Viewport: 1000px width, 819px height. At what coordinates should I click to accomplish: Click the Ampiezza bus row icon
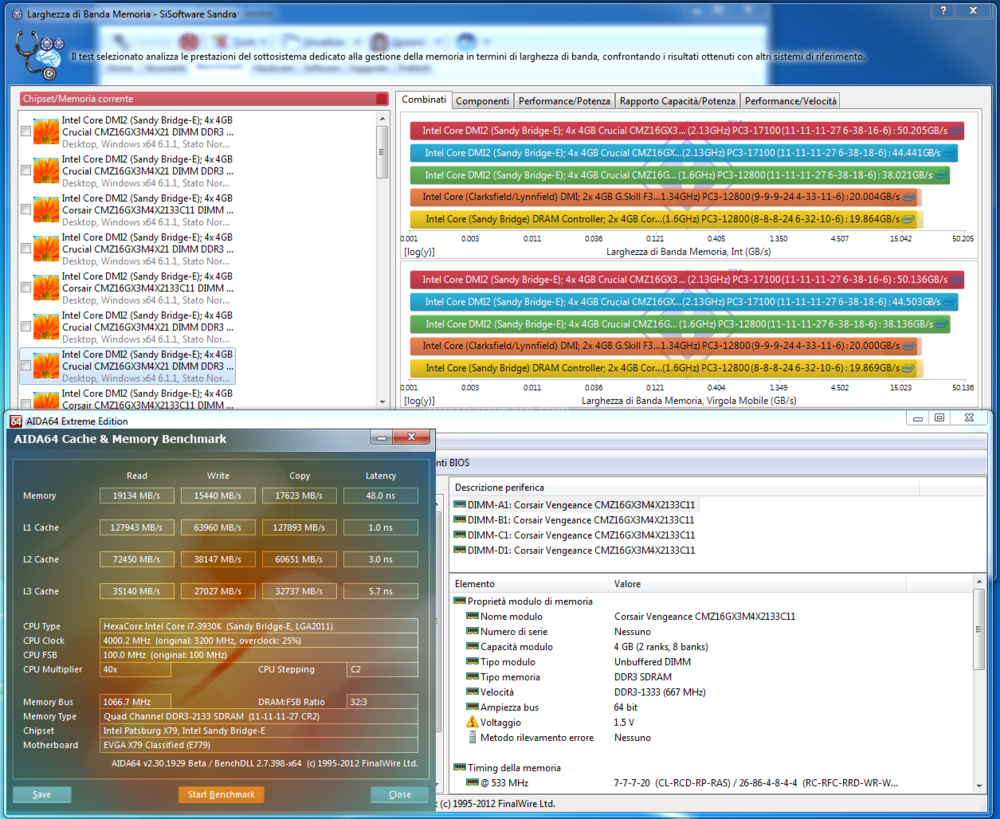(472, 707)
